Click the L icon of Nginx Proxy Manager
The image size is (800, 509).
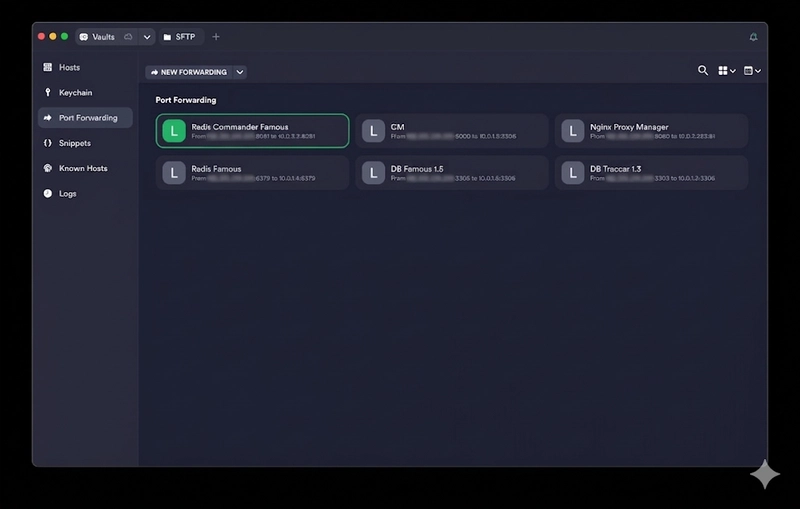[x=573, y=131]
